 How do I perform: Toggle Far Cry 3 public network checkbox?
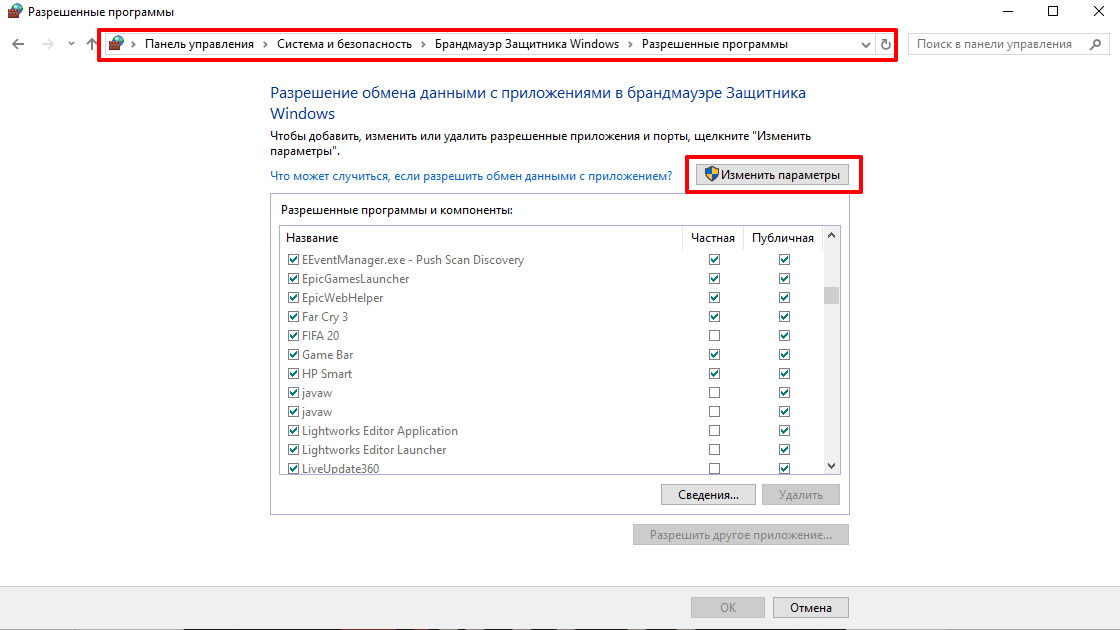coord(784,316)
